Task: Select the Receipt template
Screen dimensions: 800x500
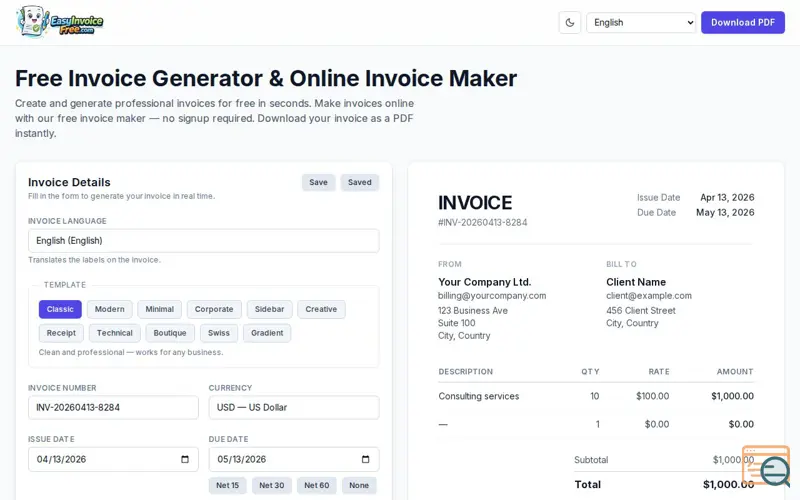Action: pos(61,333)
